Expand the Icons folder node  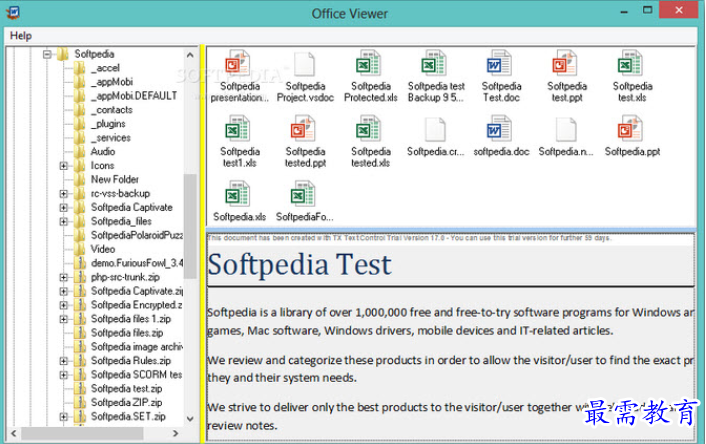click(x=63, y=166)
